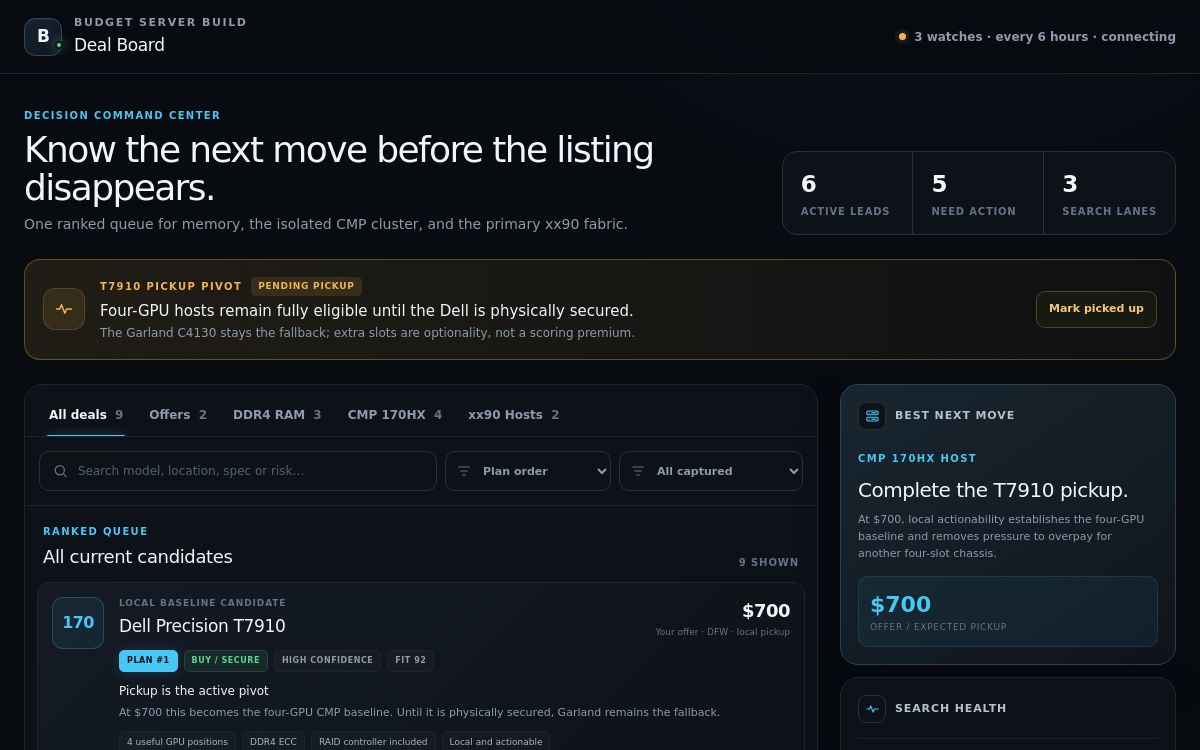Click the Dell Precision T7910 title
This screenshot has width=1200, height=750.
[202, 626]
